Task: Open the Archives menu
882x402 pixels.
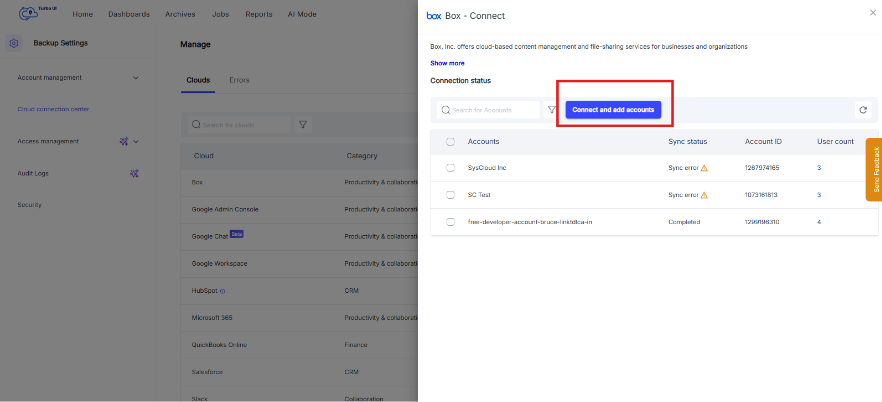Action: click(x=180, y=15)
